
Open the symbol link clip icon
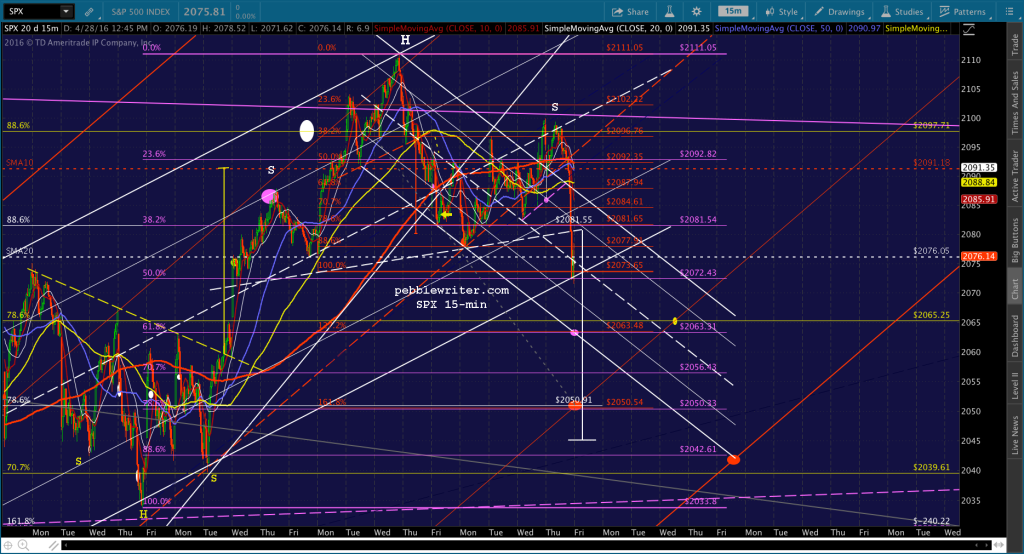[x=89, y=12]
